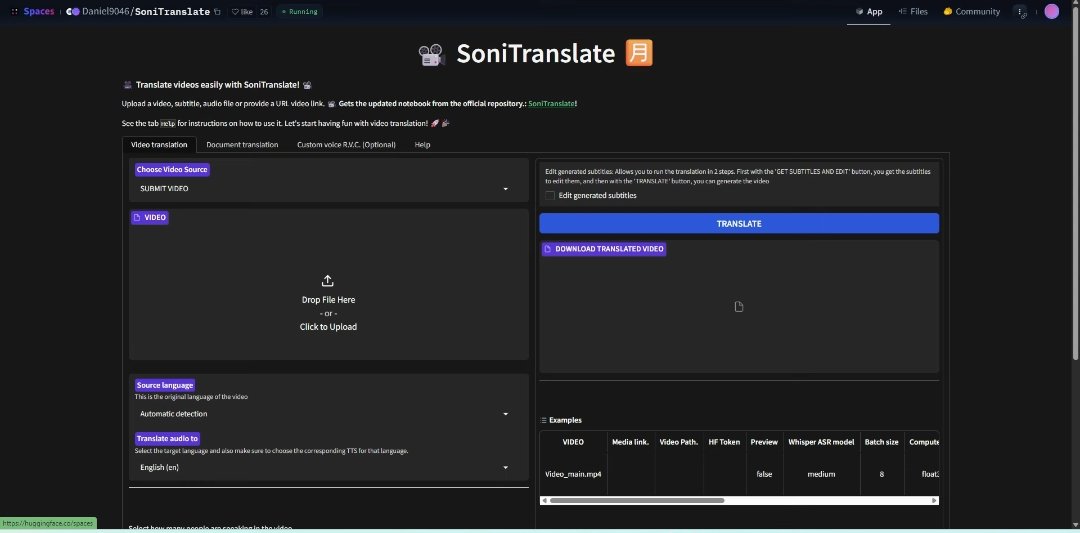
Task: Click the batch size value 8 cell
Action: 882,474
